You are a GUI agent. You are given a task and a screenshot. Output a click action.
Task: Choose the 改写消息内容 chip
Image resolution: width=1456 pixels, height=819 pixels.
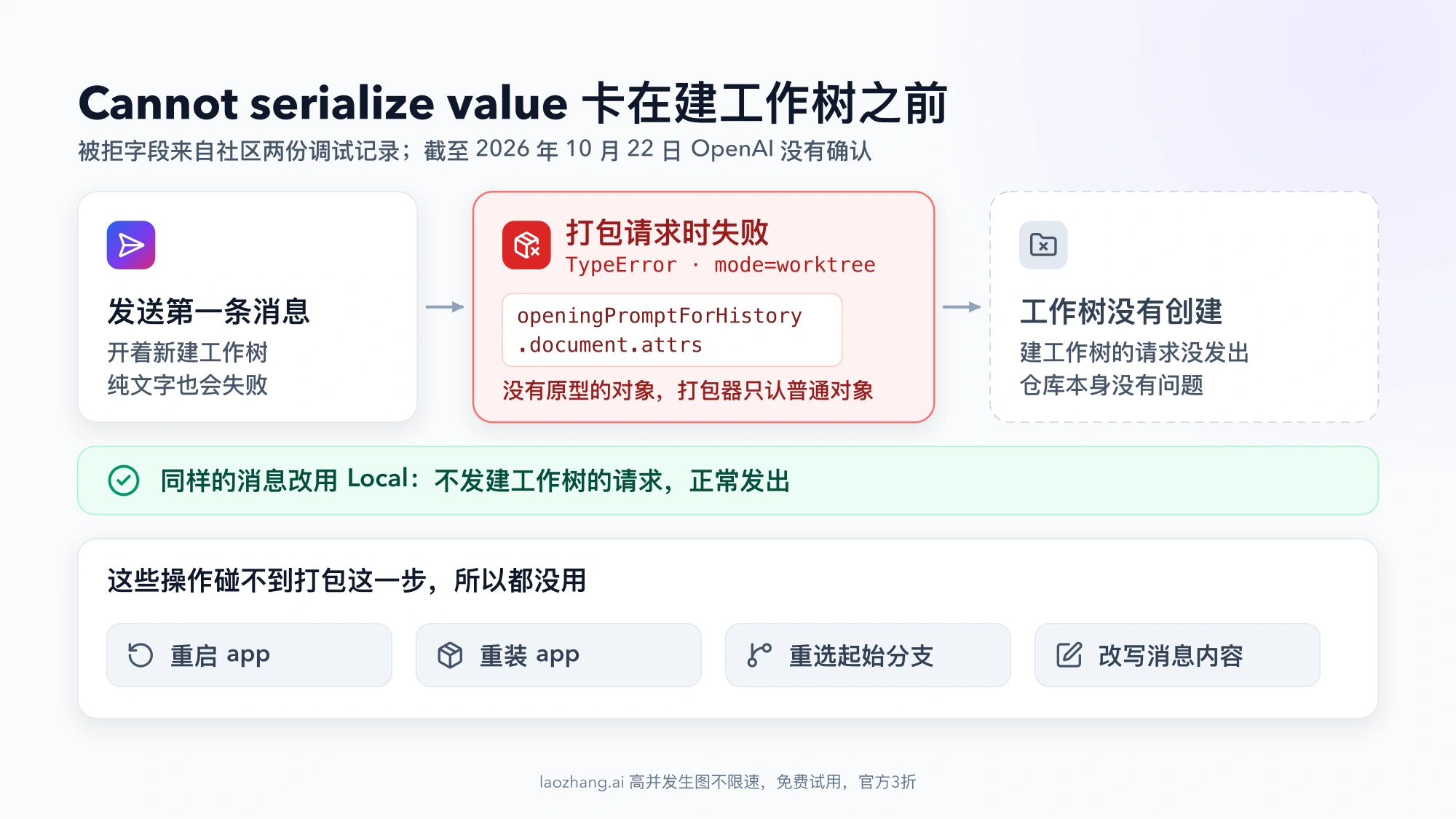click(1178, 655)
